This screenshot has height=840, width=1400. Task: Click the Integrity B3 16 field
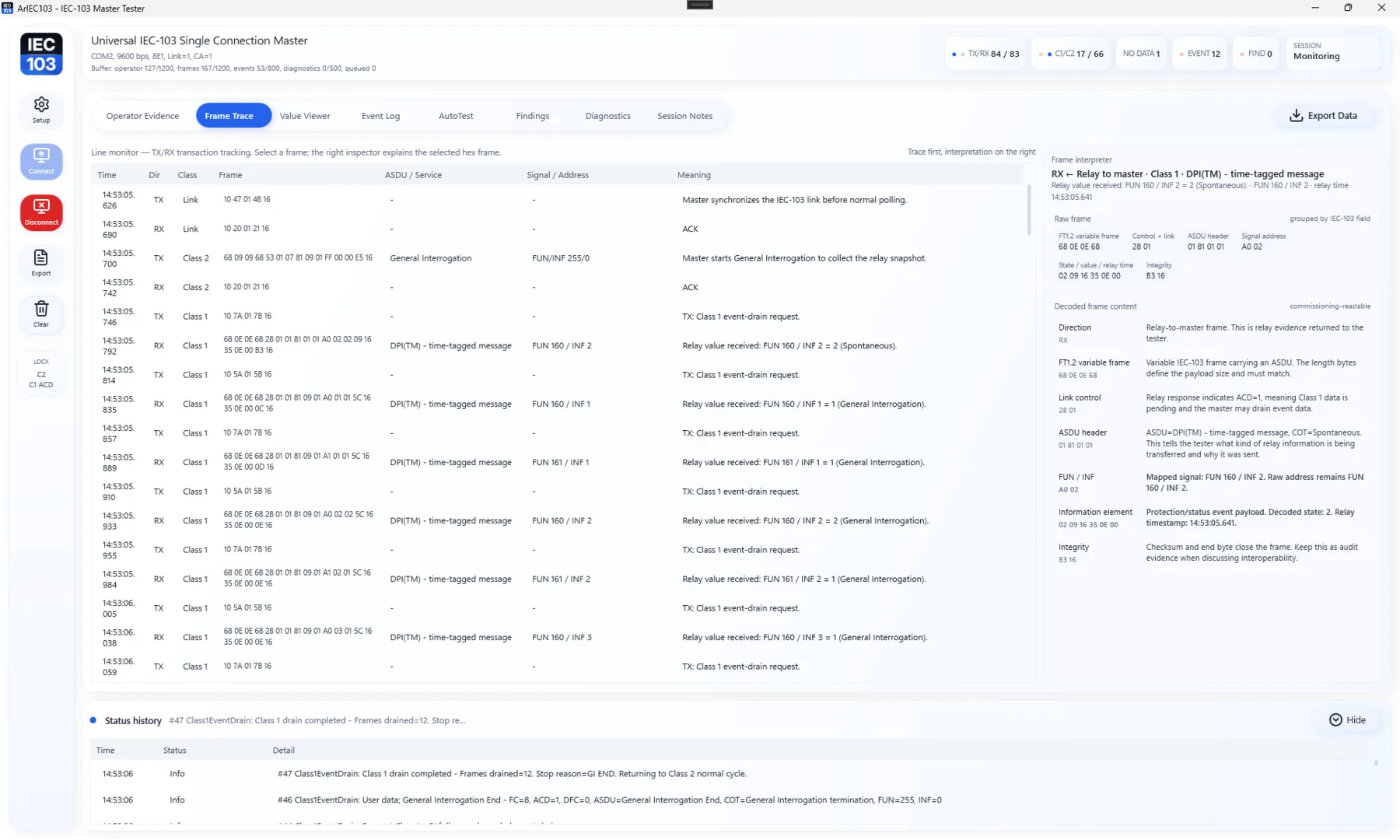coord(1158,271)
